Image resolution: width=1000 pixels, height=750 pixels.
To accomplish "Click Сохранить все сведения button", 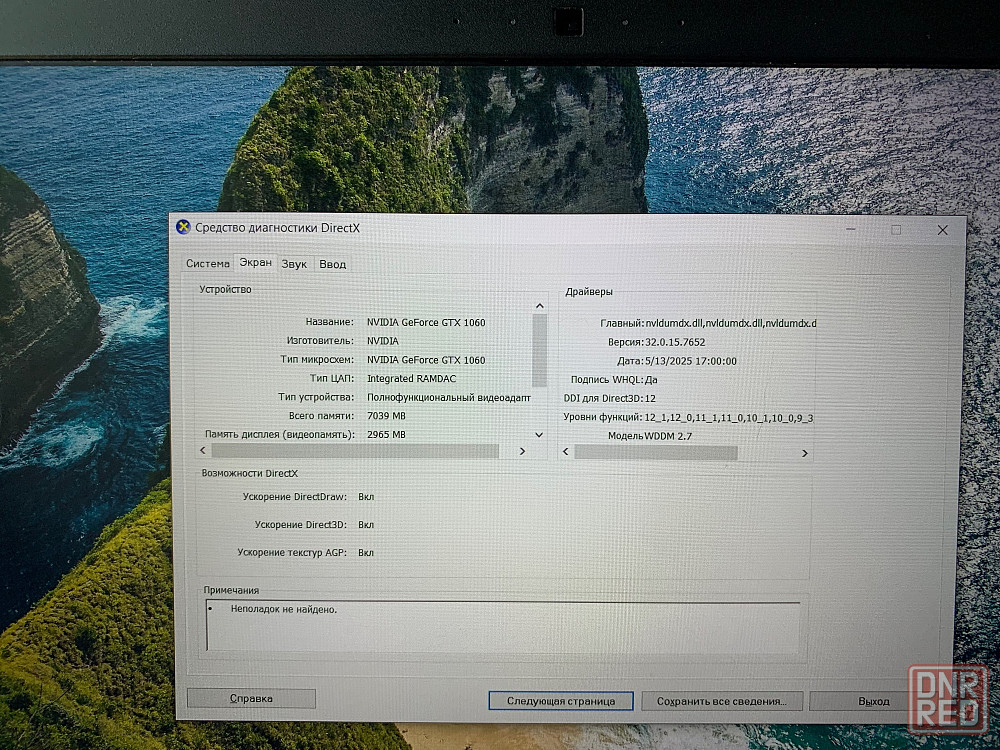I will (x=721, y=701).
